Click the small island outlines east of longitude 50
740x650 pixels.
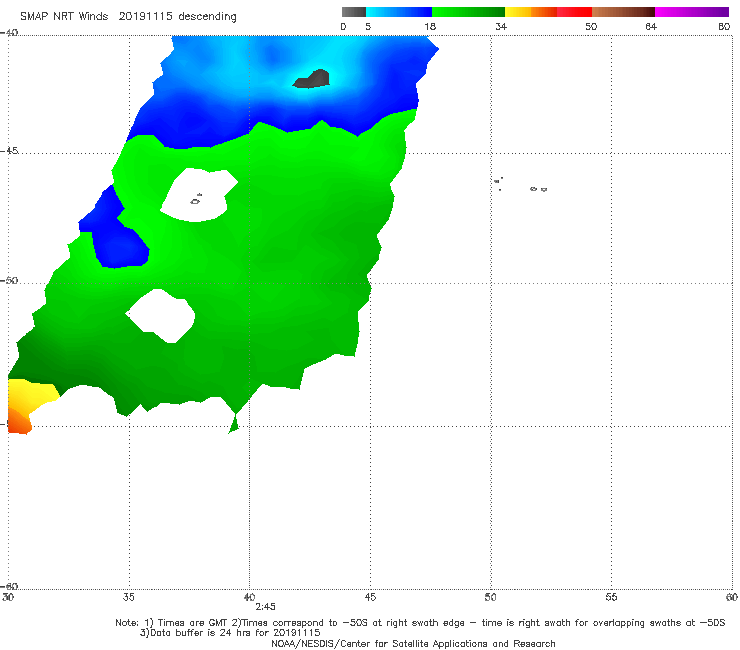point(521,185)
